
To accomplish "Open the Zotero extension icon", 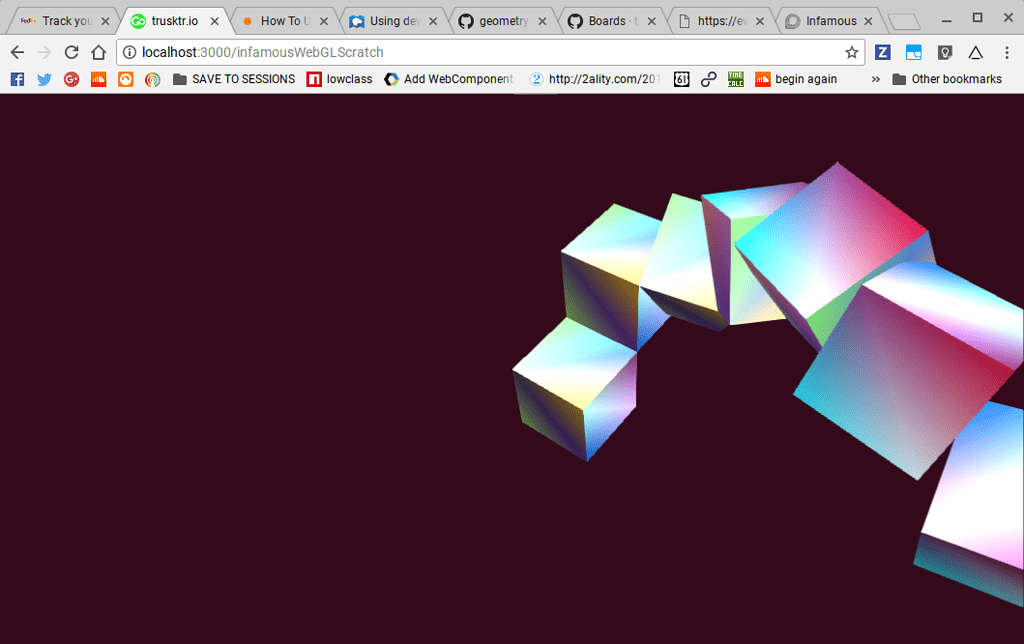I will click(x=884, y=52).
